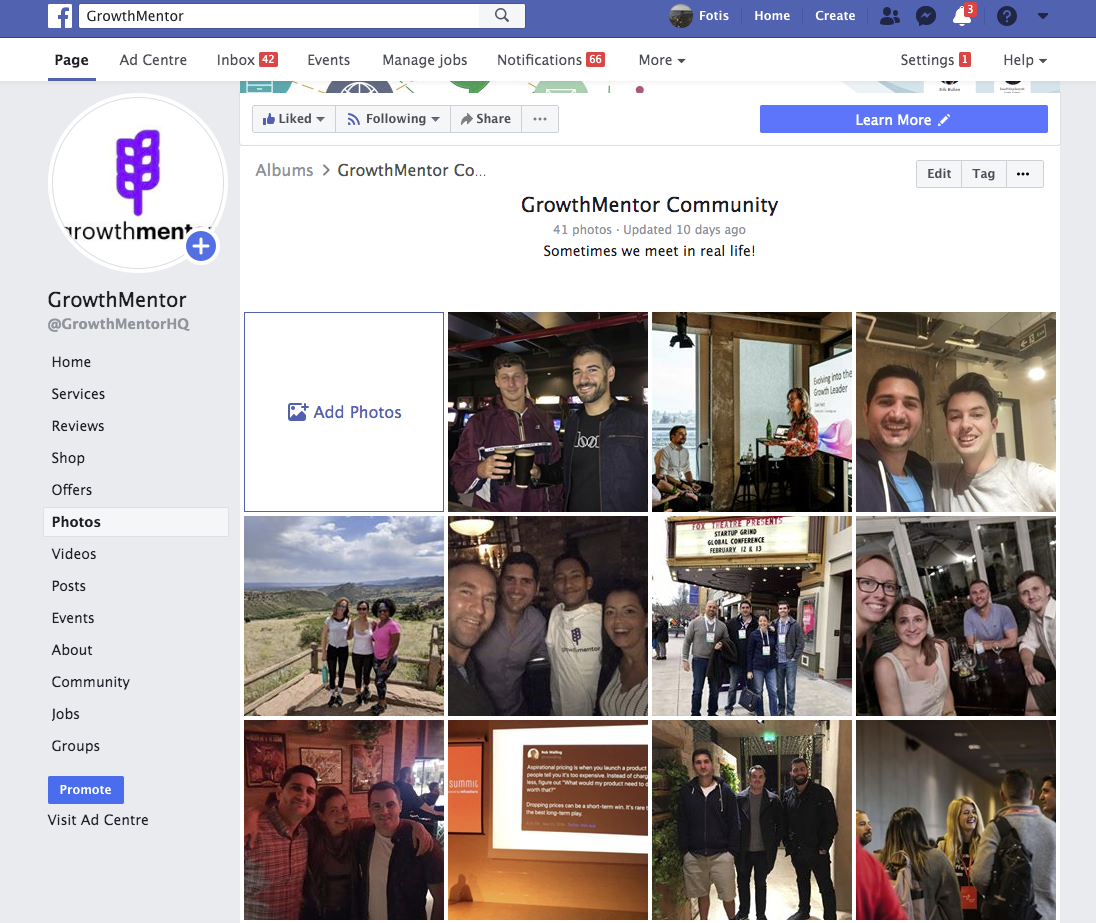Image resolution: width=1096 pixels, height=923 pixels.
Task: Click the Facebook logo icon
Action: click(x=59, y=15)
